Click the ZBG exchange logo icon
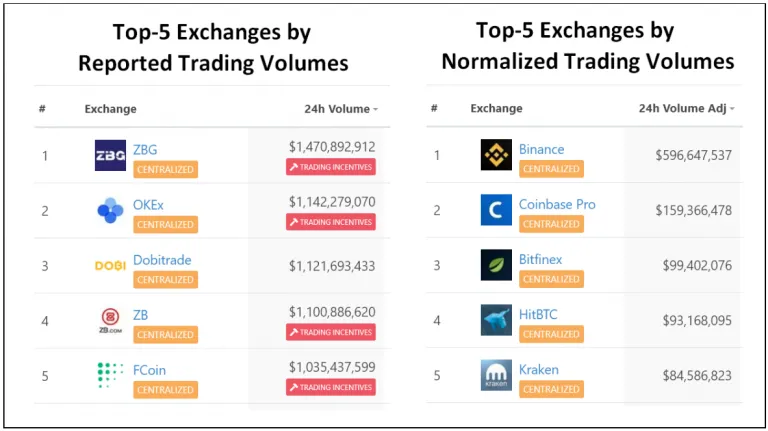The width and height of the screenshot is (768, 431). pyautogui.click(x=110, y=155)
